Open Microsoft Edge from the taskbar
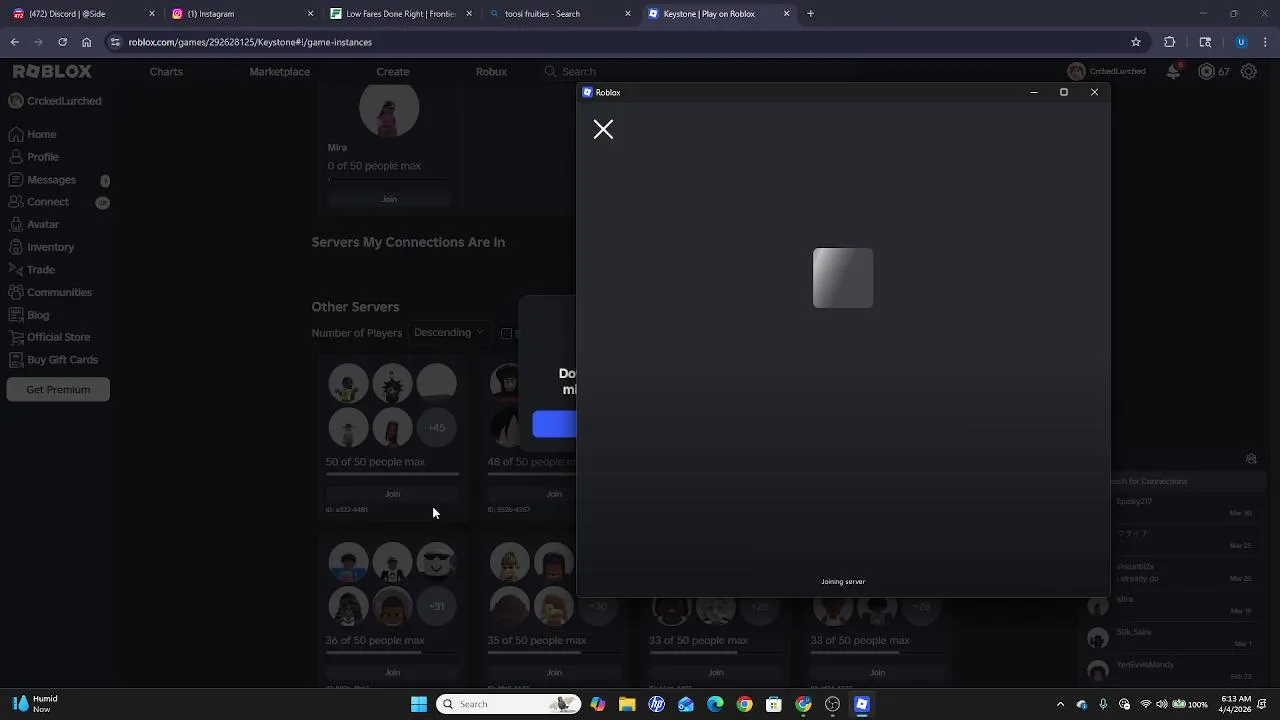The height and width of the screenshot is (720, 1280). [715, 704]
